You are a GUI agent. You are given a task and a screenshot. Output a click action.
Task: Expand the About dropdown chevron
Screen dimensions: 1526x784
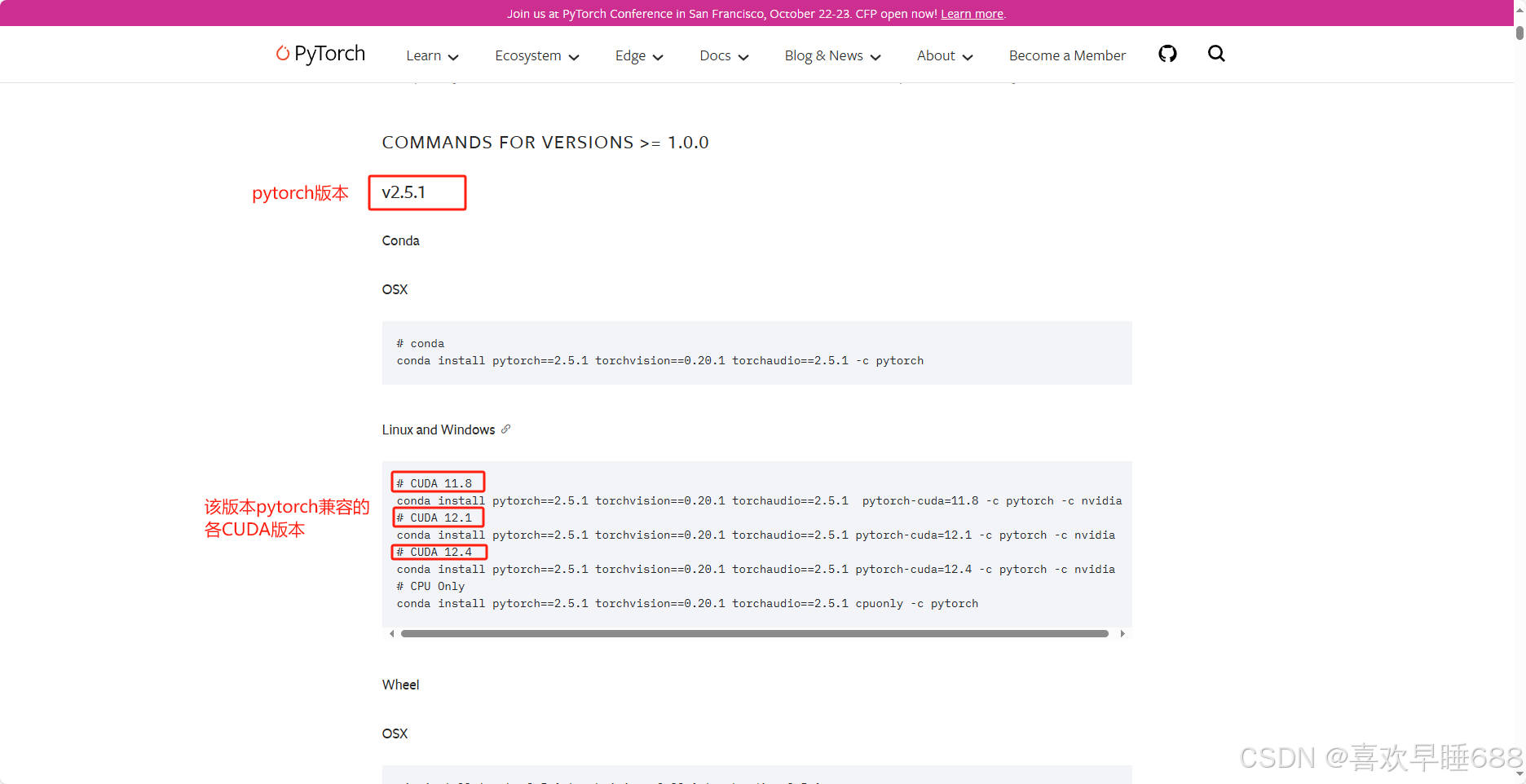967,57
